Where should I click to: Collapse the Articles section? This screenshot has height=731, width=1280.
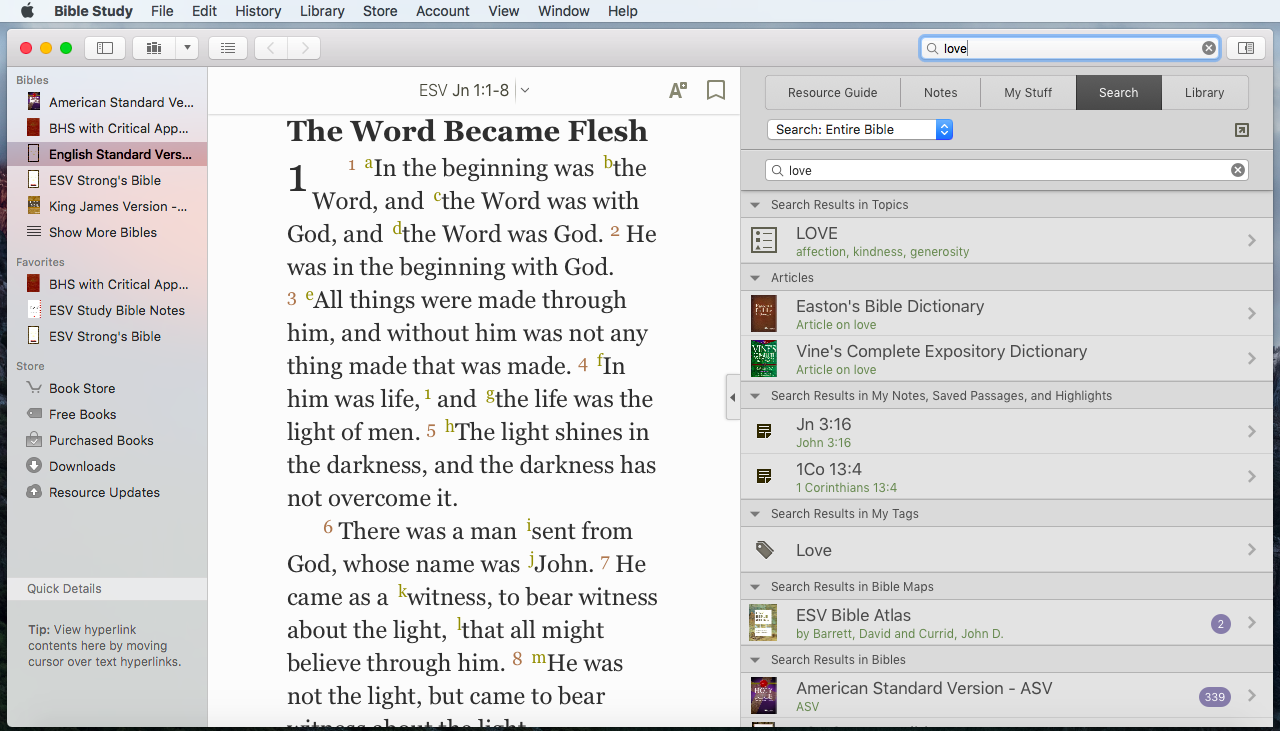click(x=755, y=278)
